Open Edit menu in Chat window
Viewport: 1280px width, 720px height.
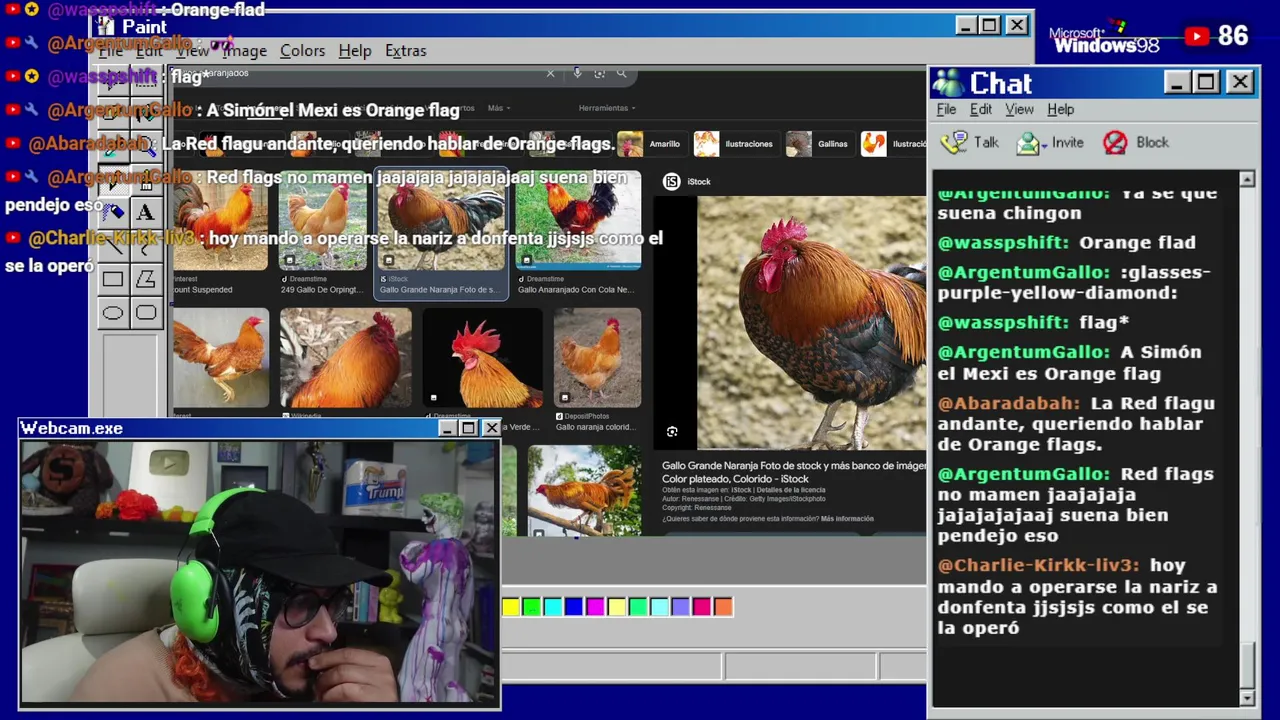[x=981, y=109]
